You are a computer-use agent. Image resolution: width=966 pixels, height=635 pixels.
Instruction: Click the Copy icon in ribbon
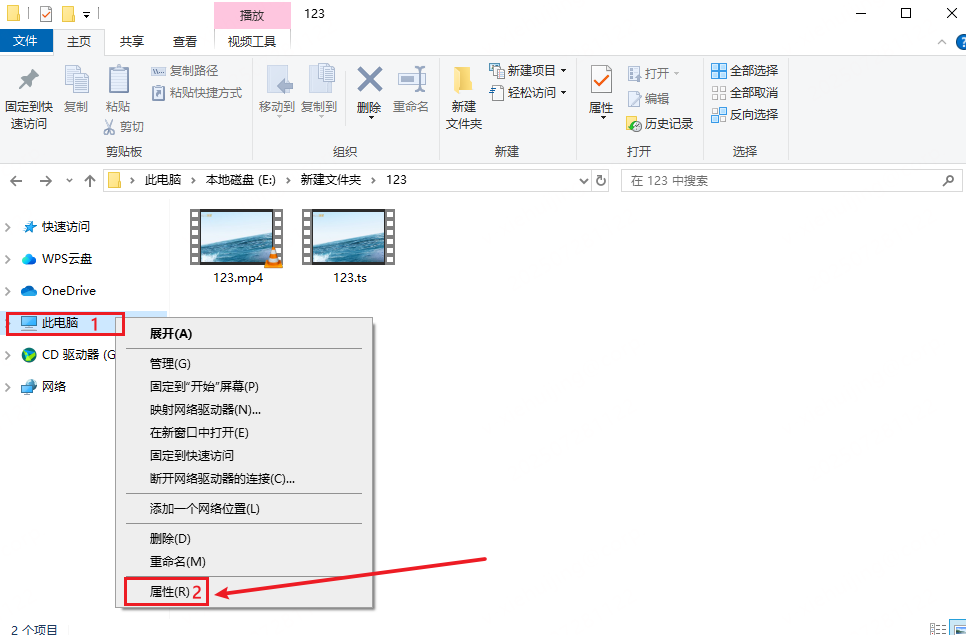tap(76, 80)
